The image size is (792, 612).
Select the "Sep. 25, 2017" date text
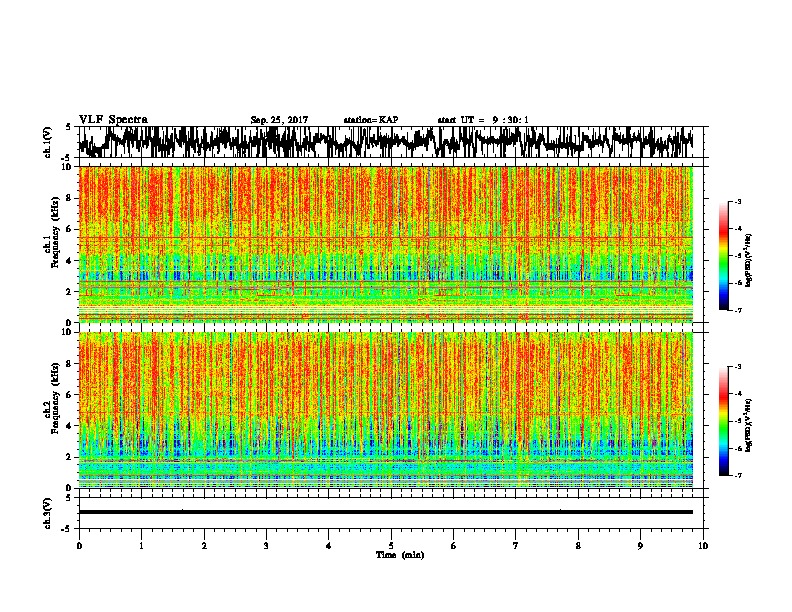(279, 120)
